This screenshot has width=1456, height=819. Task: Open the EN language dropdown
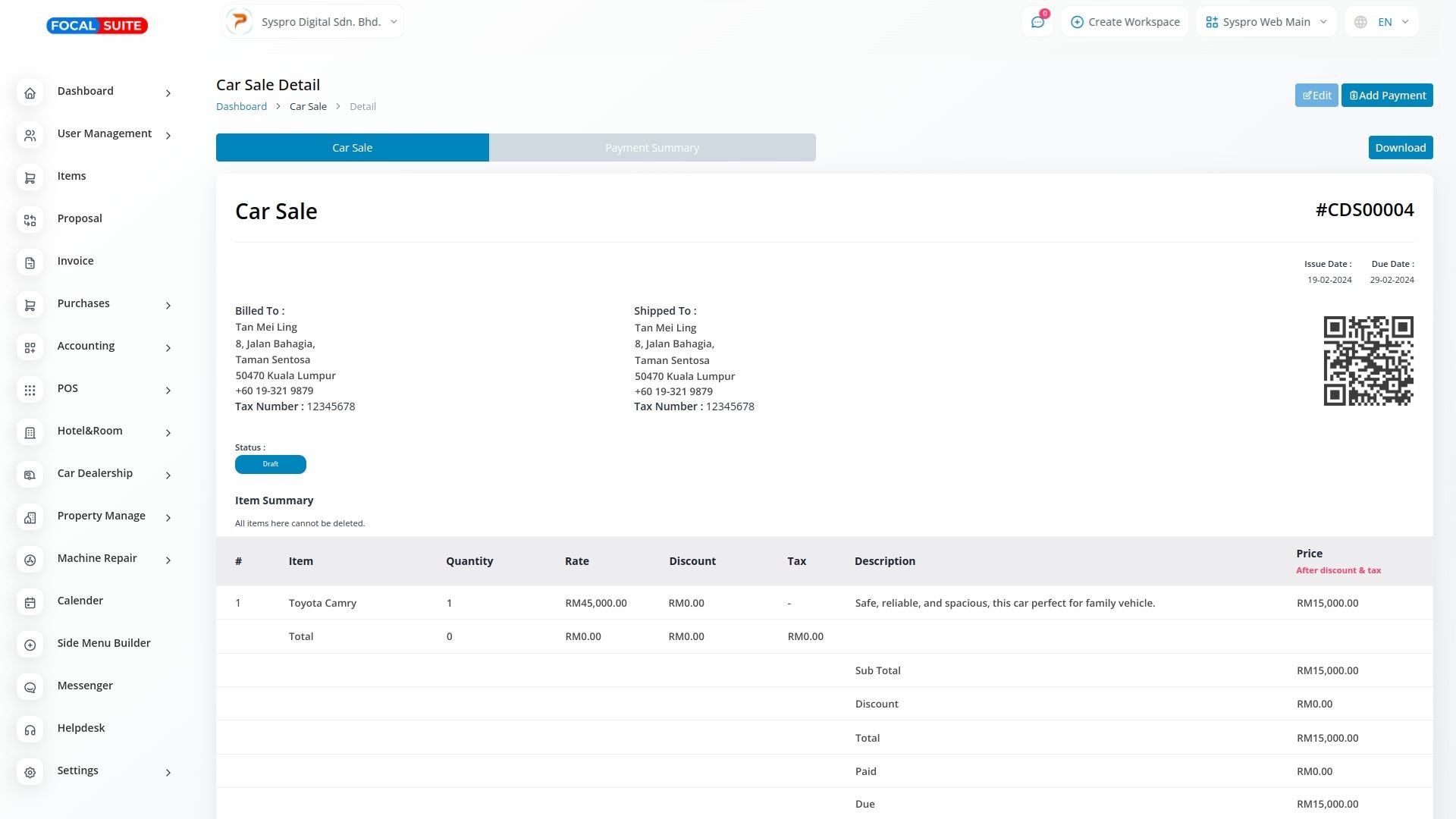pos(1382,22)
